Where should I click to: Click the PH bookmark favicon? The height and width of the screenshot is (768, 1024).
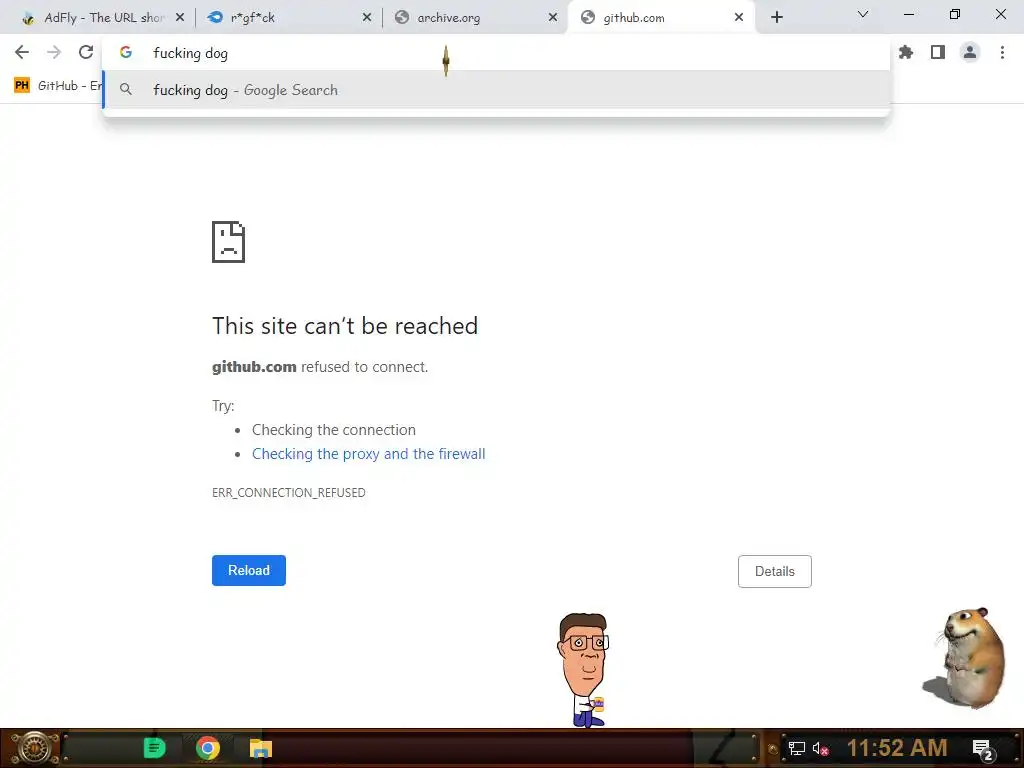pos(22,86)
